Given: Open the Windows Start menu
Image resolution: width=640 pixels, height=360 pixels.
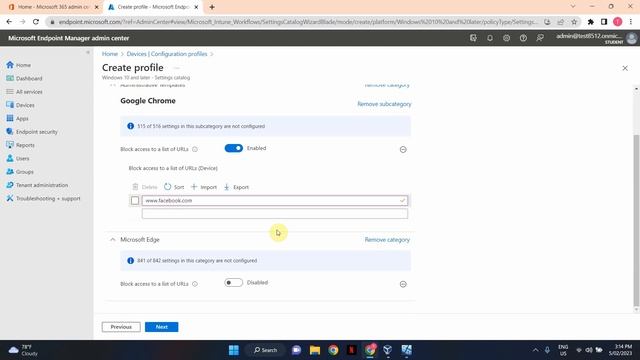Looking at the screenshot, I should point(234,350).
